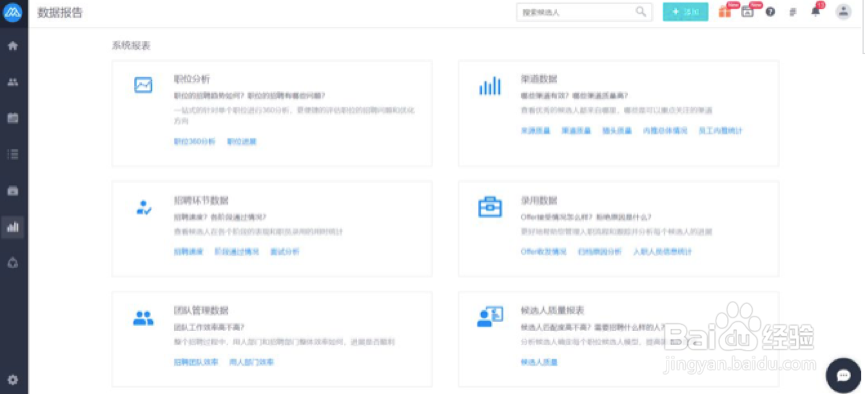Open the 员工内推统计 link
The width and height of the screenshot is (865, 394).
point(720,131)
